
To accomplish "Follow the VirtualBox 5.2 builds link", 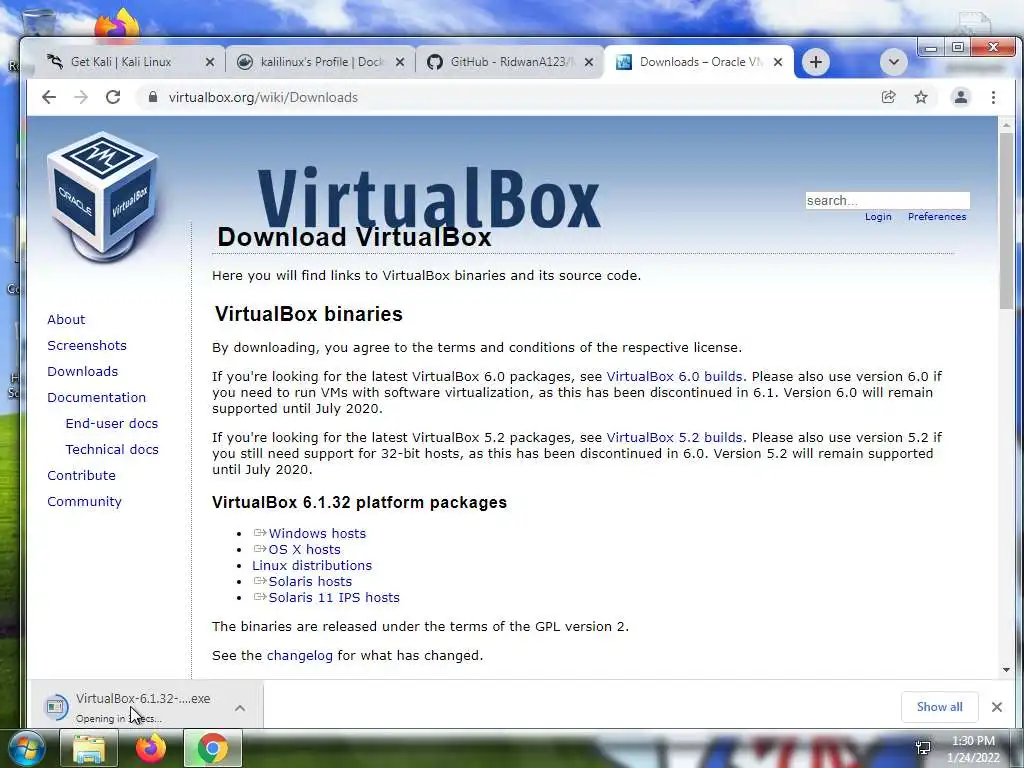I will 674,438.
